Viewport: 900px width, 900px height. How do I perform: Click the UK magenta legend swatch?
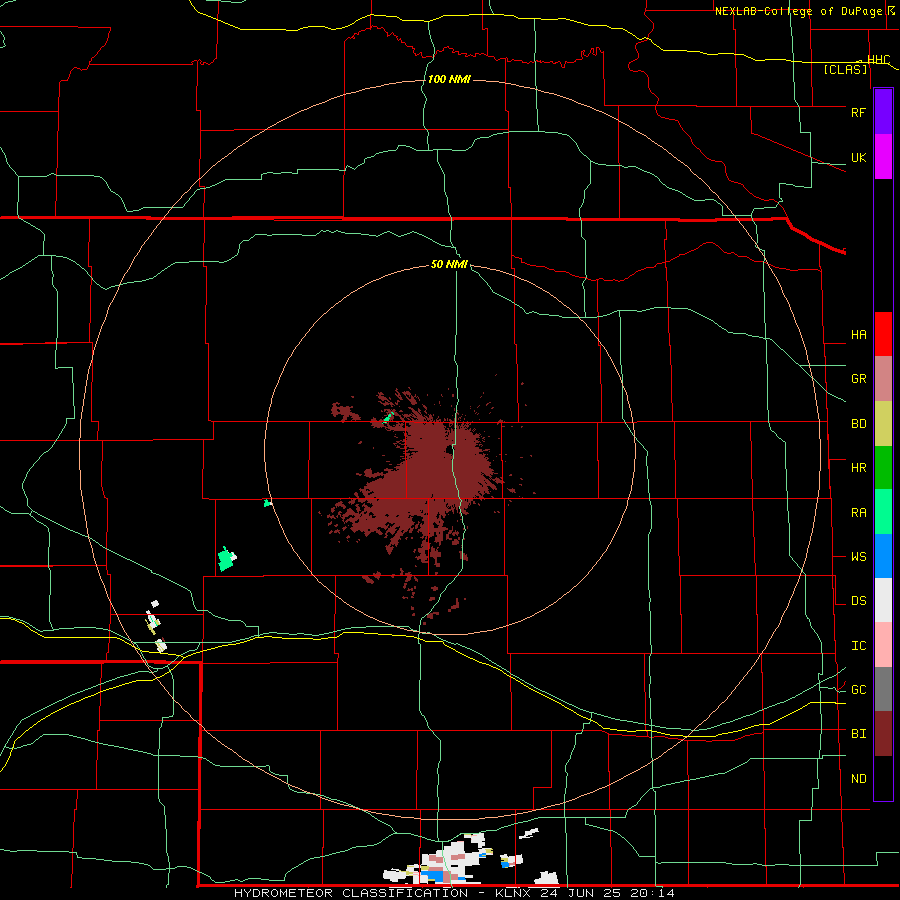click(x=883, y=157)
